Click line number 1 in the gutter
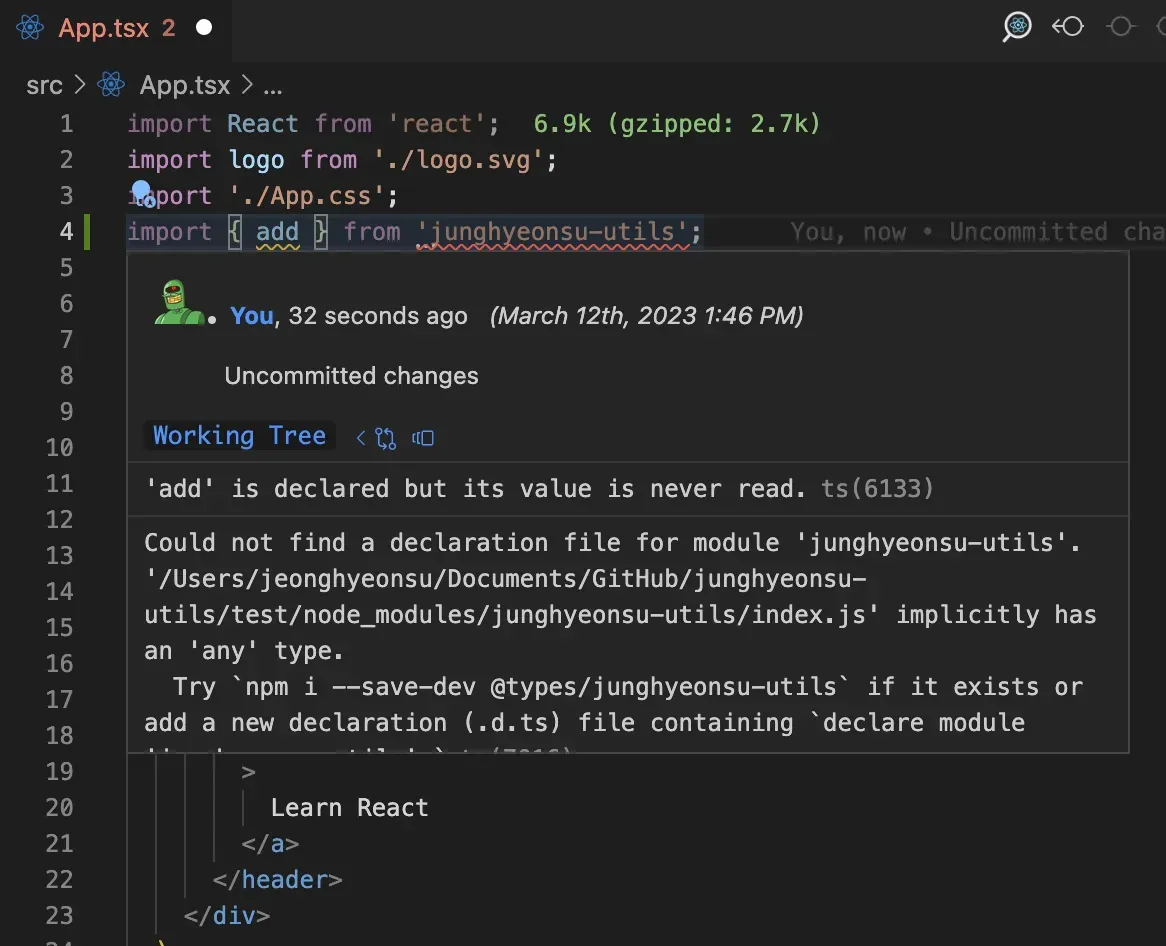The image size is (1166, 946). click(x=66, y=124)
